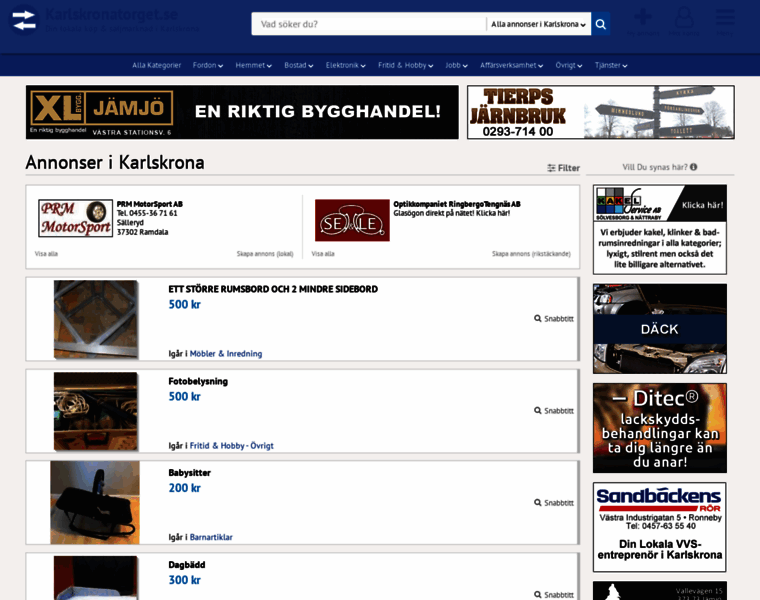Open the Sandbäckens Rör sidebar ad
Image resolution: width=760 pixels, height=600 pixels.
pyautogui.click(x=660, y=527)
